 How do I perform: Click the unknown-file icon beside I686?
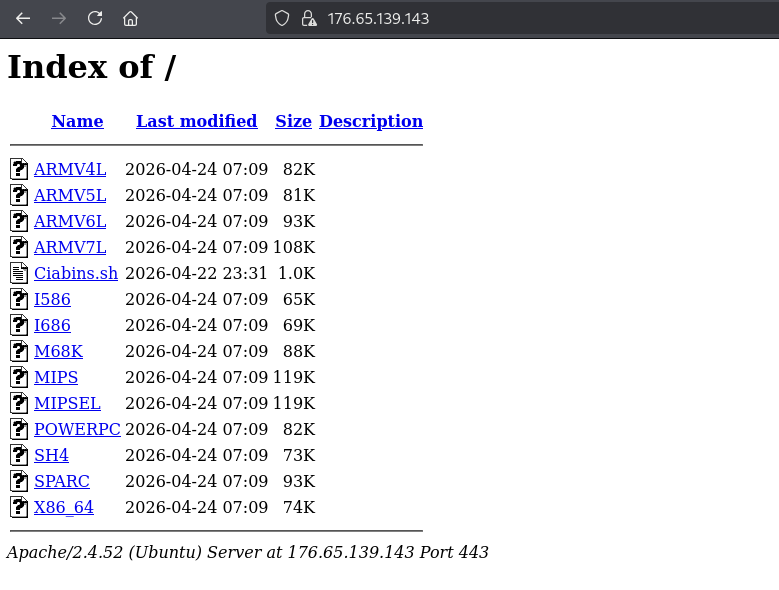click(x=19, y=325)
